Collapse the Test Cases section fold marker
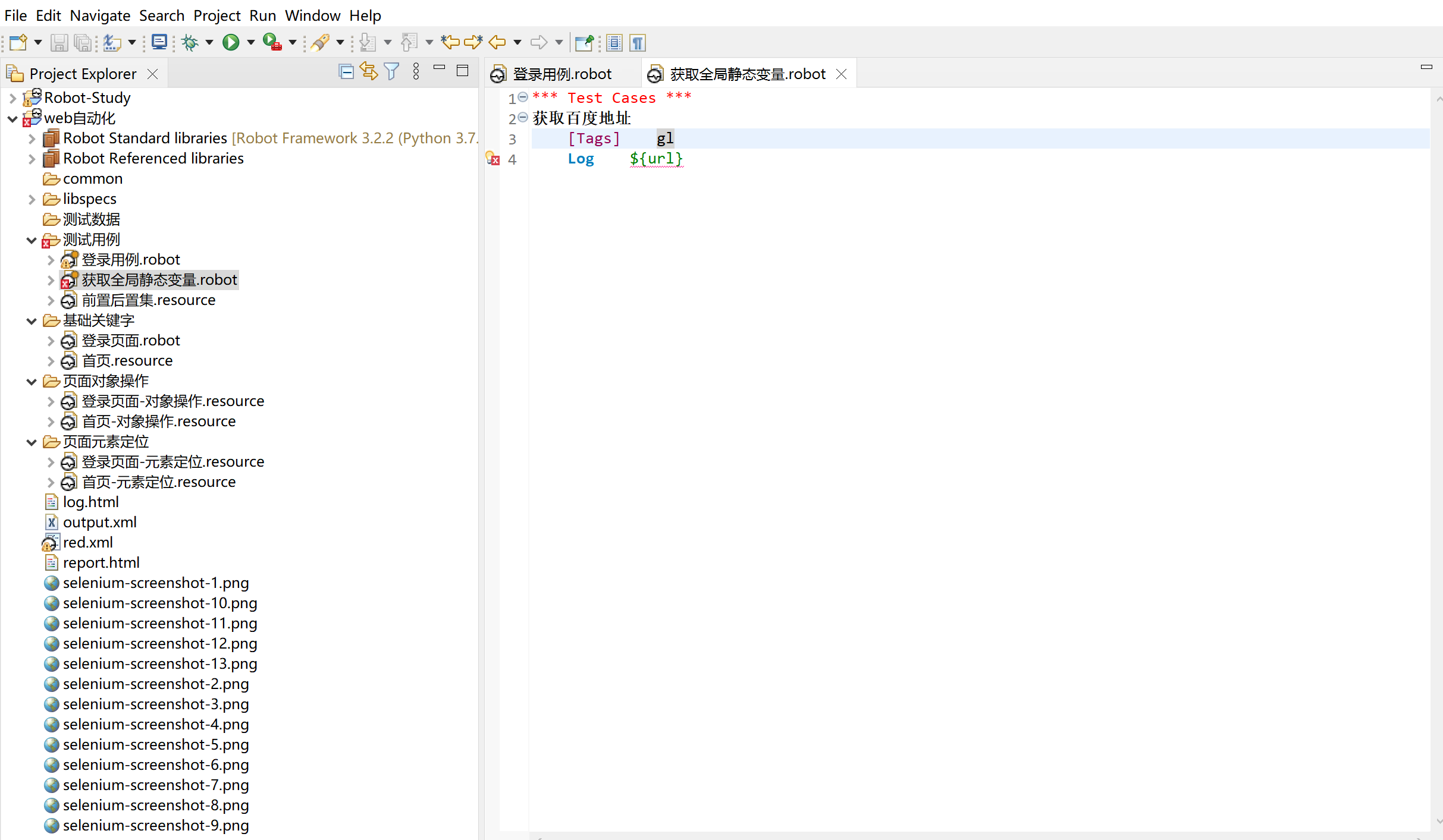Image resolution: width=1443 pixels, height=840 pixels. 523,97
